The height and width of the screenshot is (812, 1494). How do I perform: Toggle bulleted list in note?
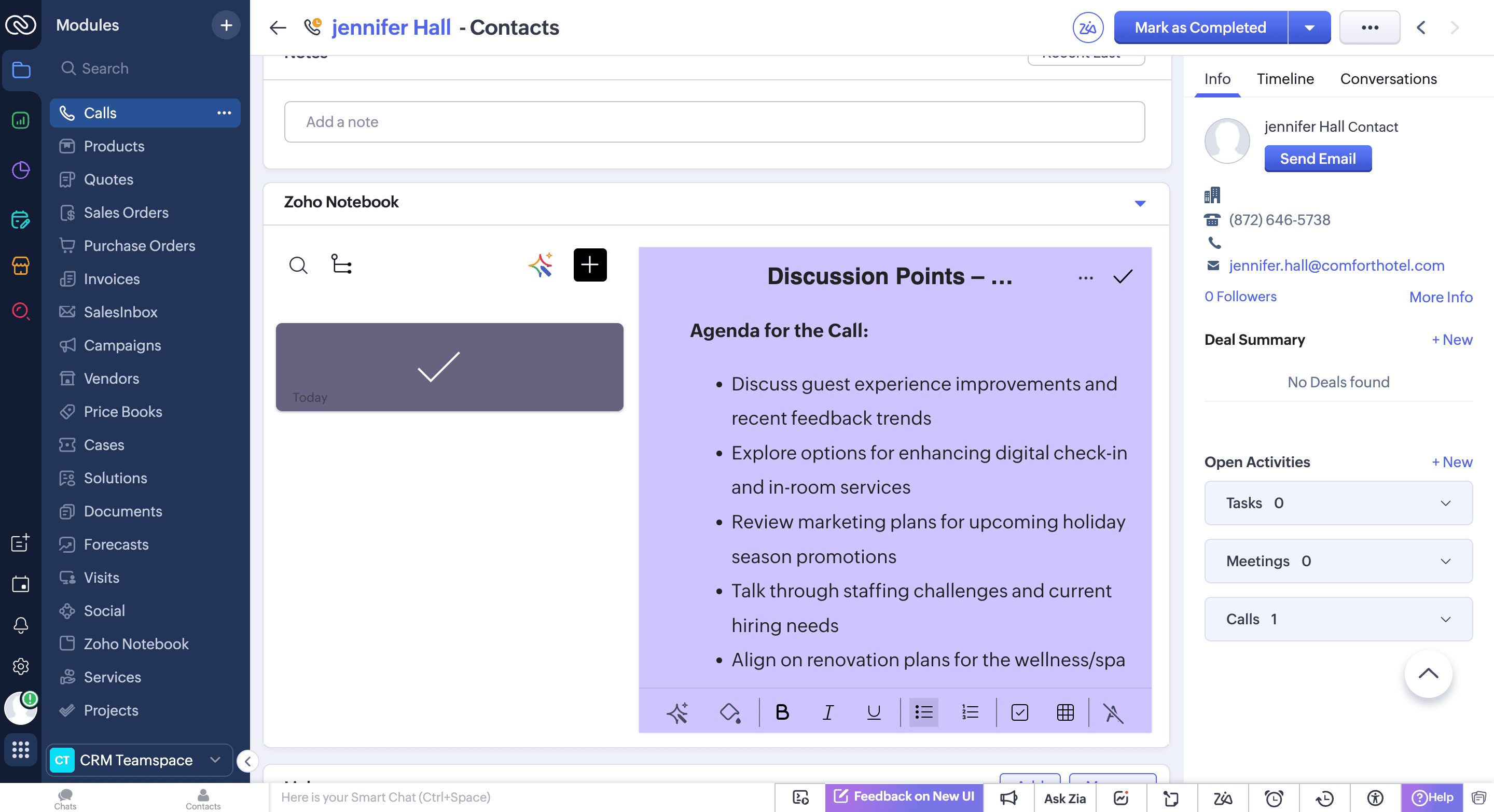(923, 712)
